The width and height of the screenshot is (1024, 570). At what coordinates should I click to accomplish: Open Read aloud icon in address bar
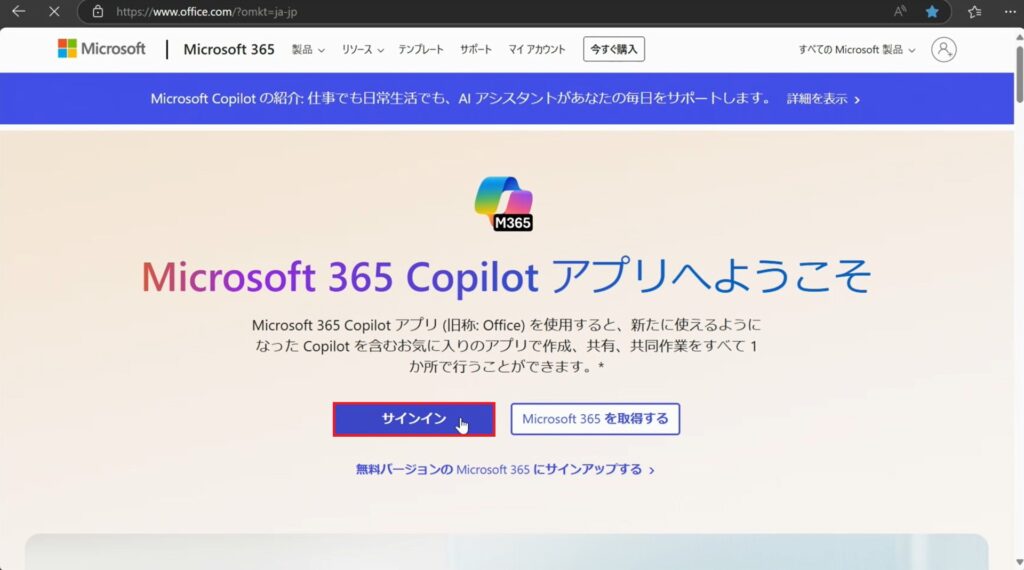pos(900,11)
